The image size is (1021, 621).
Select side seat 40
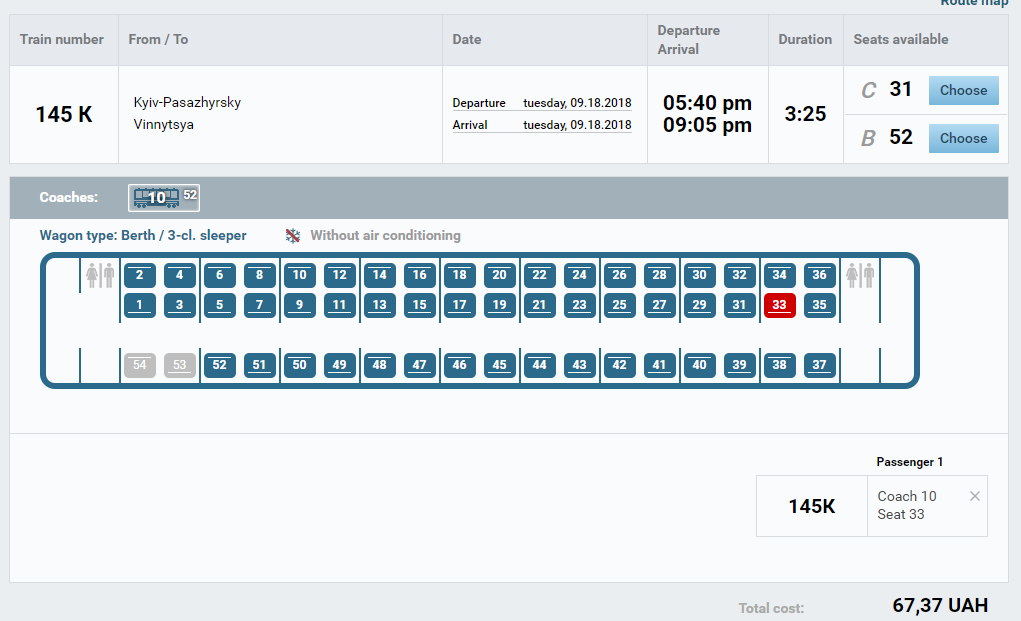pyautogui.click(x=699, y=365)
